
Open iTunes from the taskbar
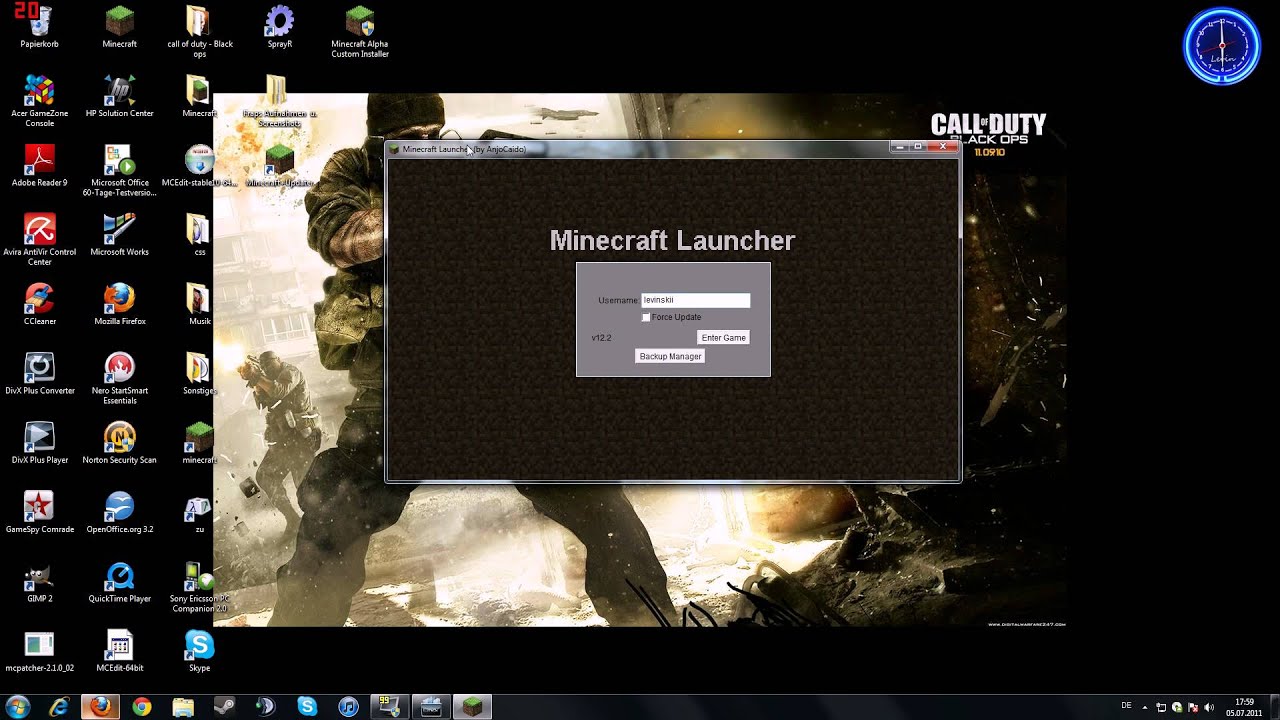[x=348, y=707]
